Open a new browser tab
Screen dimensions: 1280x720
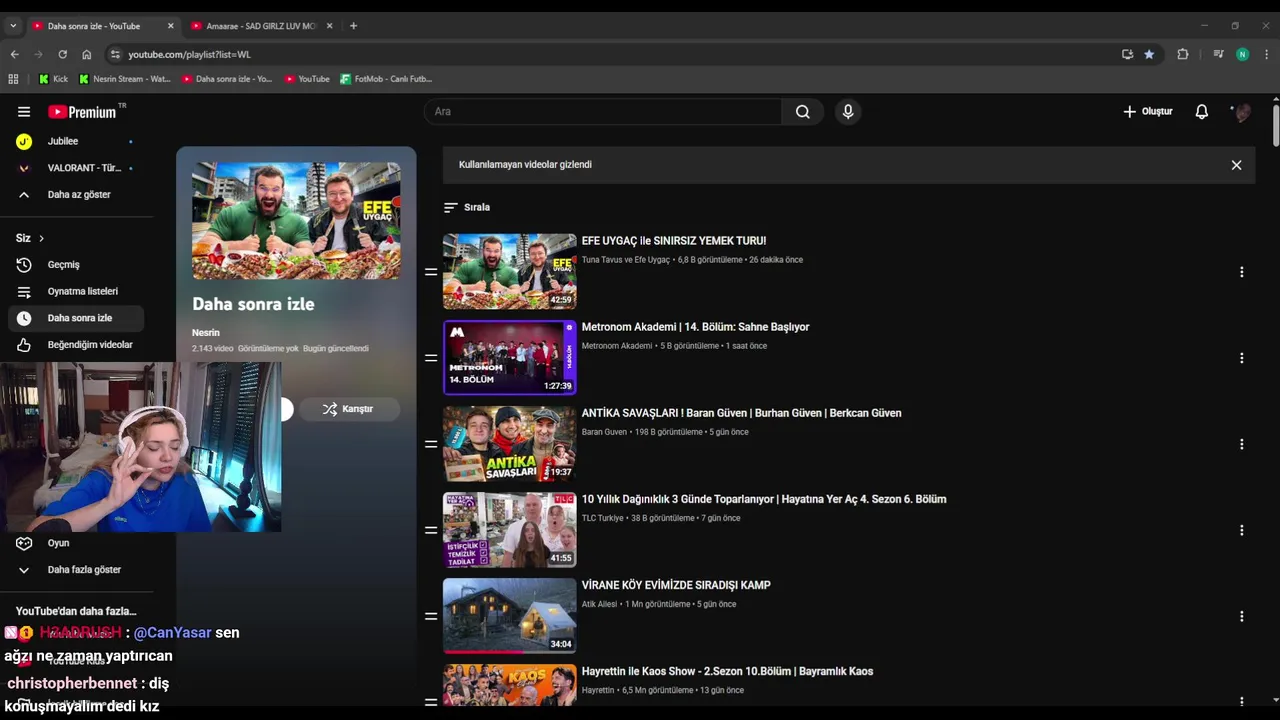click(353, 26)
